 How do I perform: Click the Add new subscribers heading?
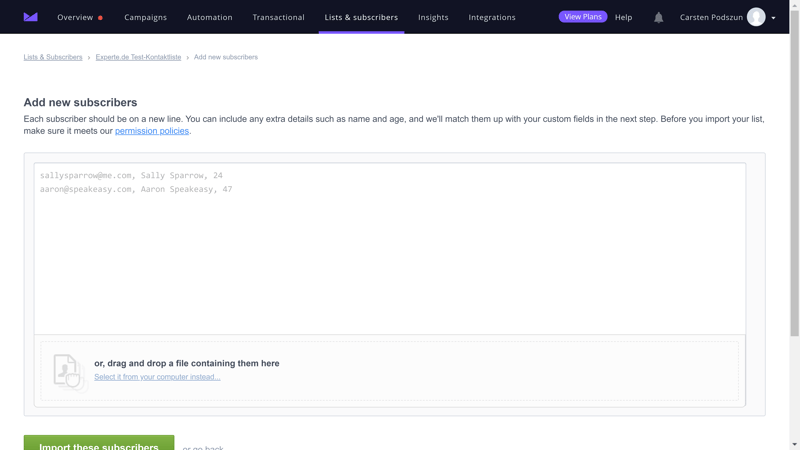click(x=81, y=103)
